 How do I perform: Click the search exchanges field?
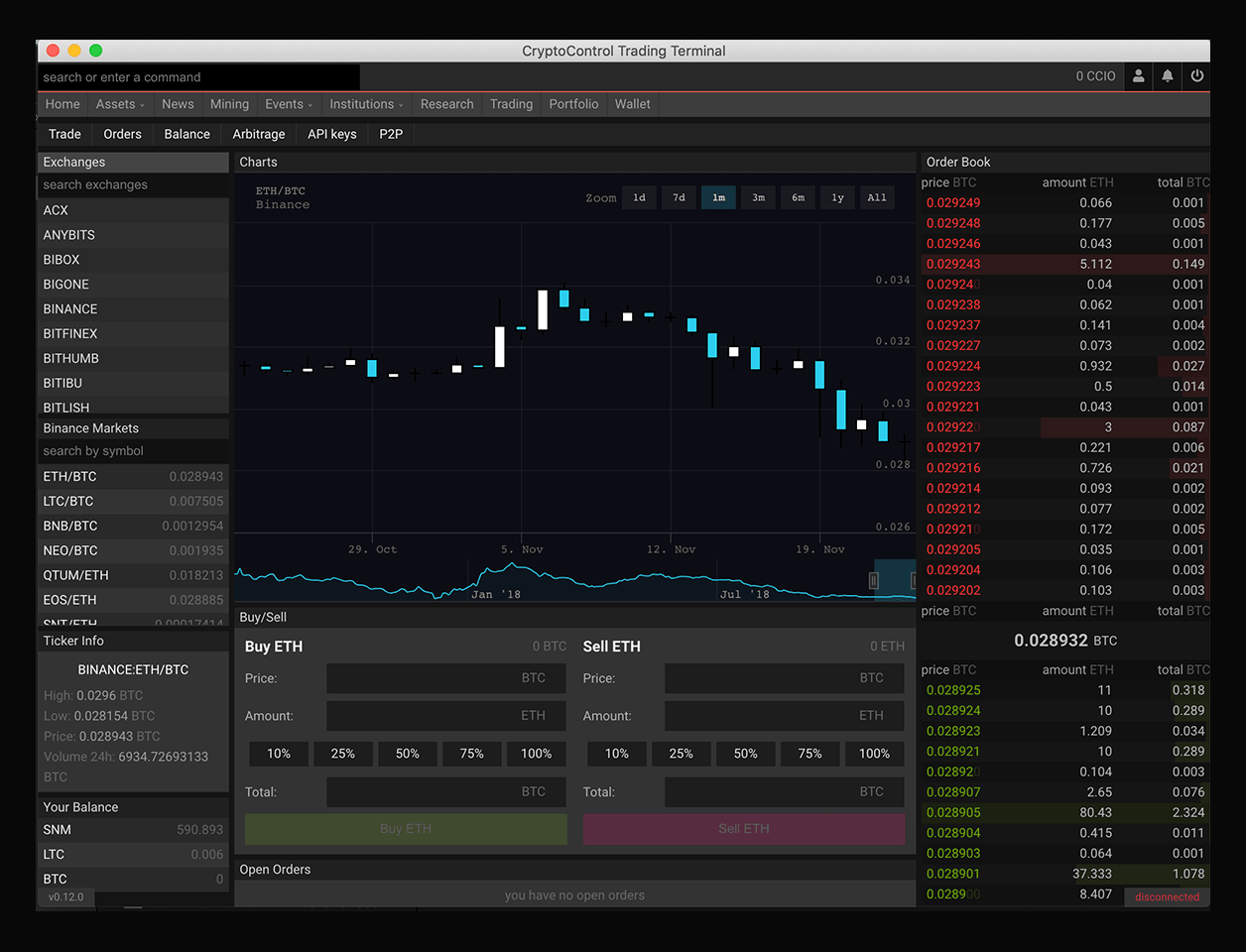click(133, 185)
